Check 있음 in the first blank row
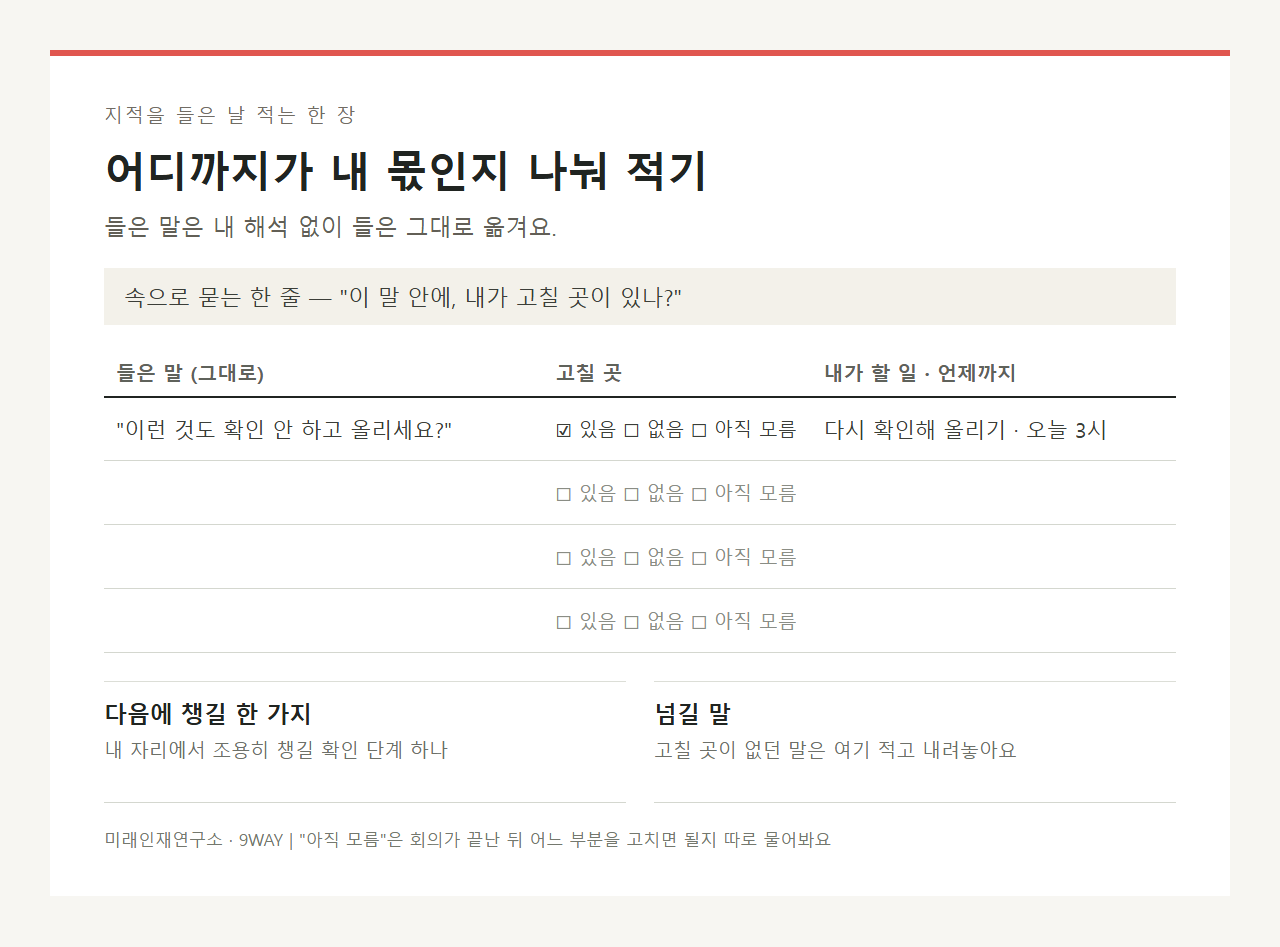 tap(564, 494)
